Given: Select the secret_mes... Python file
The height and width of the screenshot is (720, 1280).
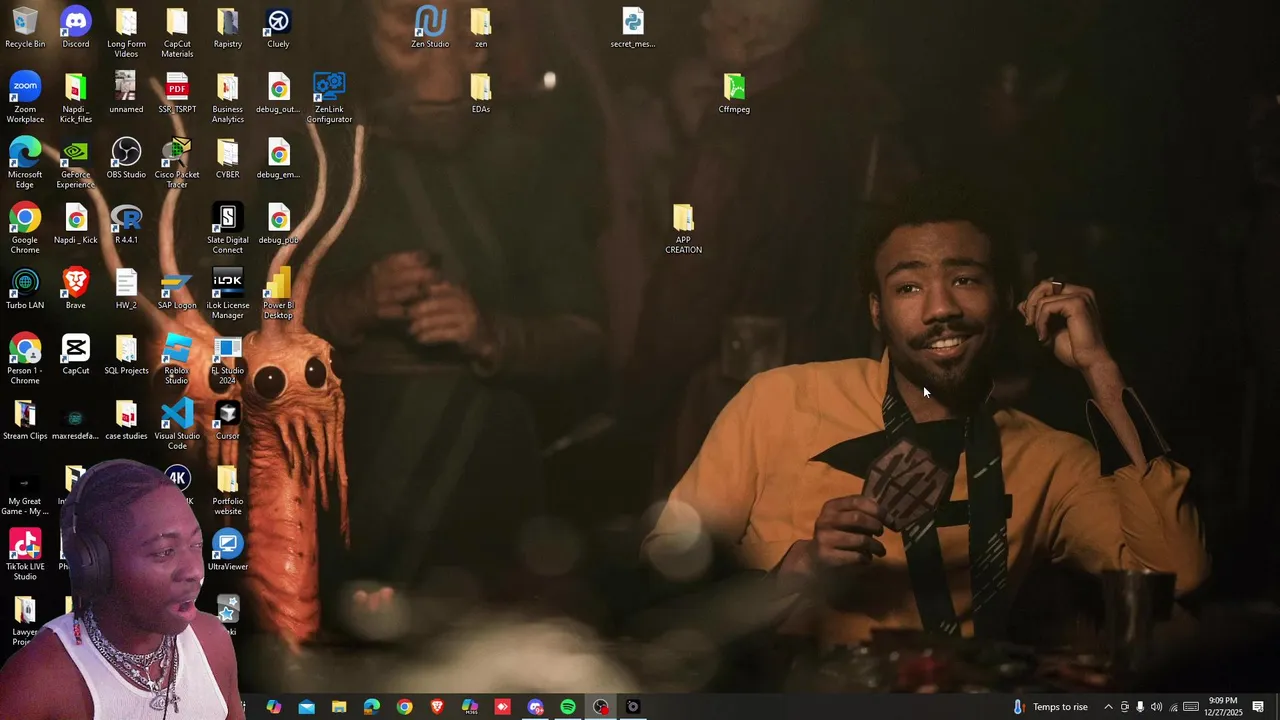Looking at the screenshot, I should (x=633, y=28).
